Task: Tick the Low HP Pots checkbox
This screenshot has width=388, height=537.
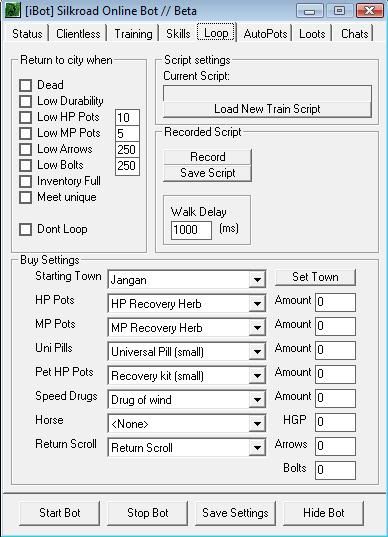Action: pos(25,117)
